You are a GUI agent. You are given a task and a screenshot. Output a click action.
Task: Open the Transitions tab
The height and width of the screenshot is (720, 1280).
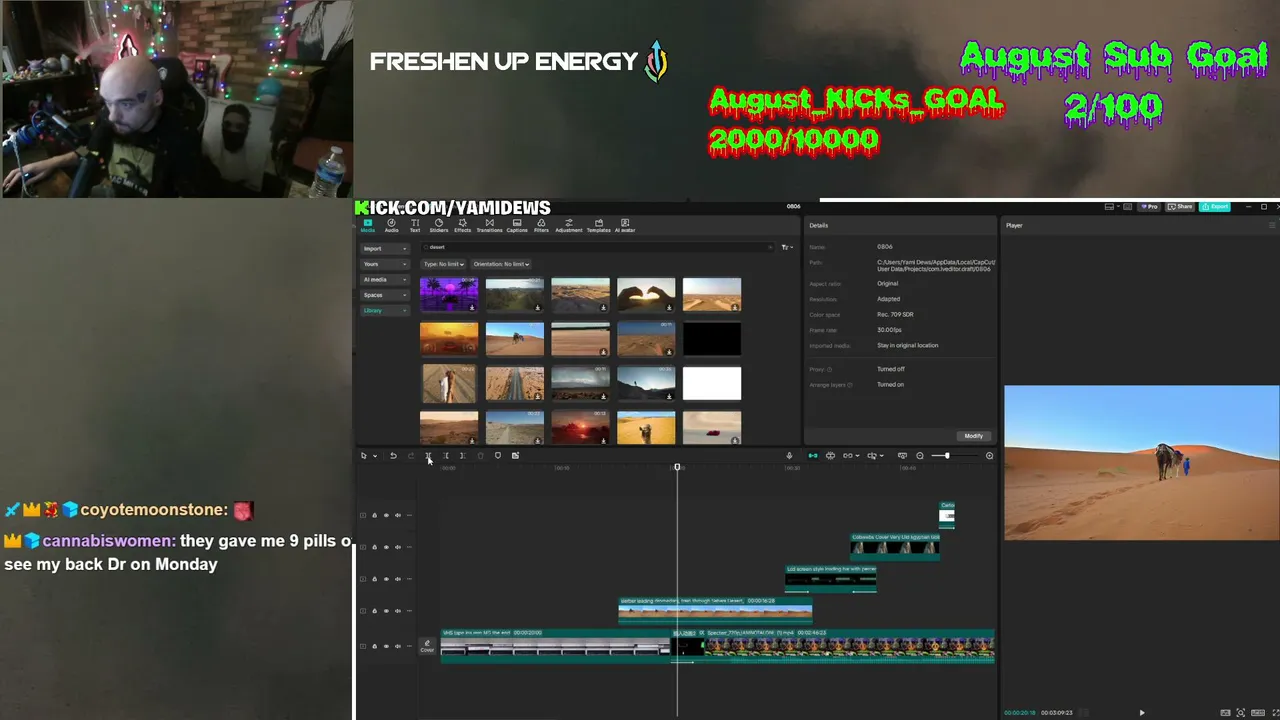[x=489, y=226]
